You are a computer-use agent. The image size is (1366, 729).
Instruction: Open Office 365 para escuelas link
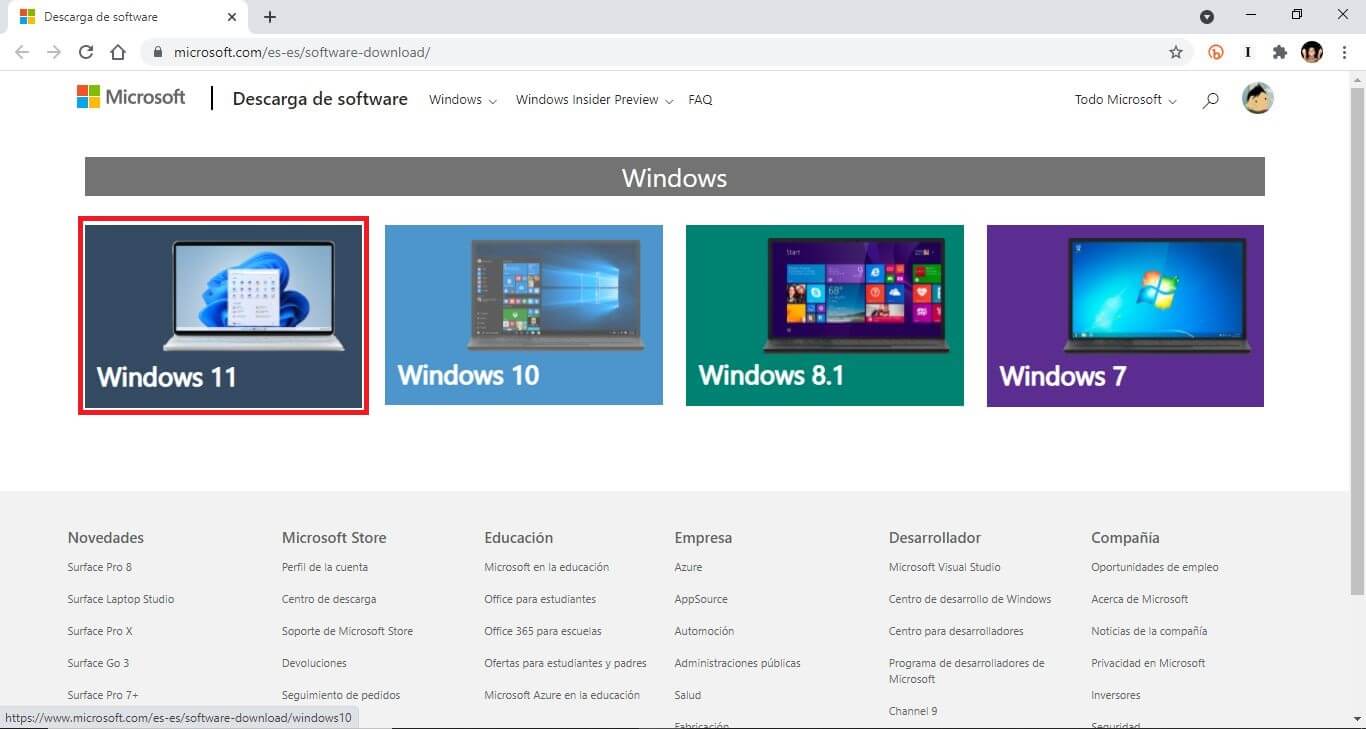tap(543, 631)
